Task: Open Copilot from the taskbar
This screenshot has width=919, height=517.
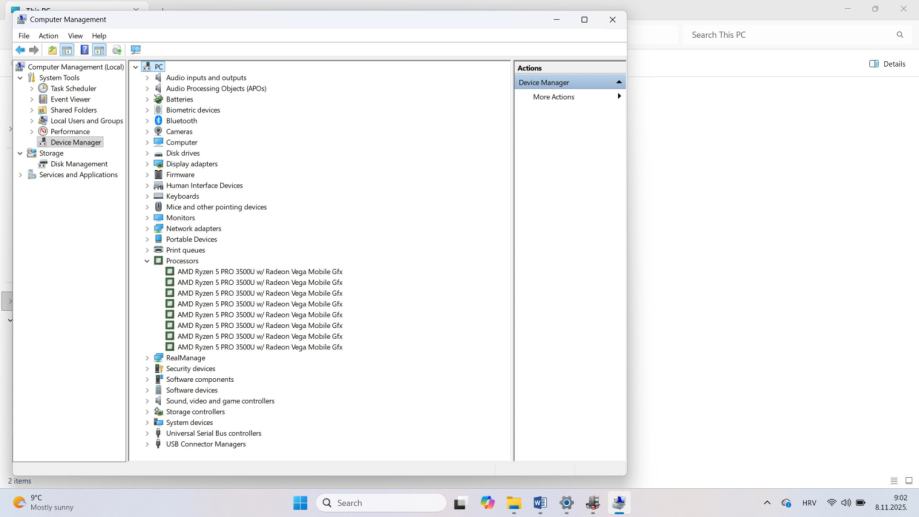Action: coord(487,503)
